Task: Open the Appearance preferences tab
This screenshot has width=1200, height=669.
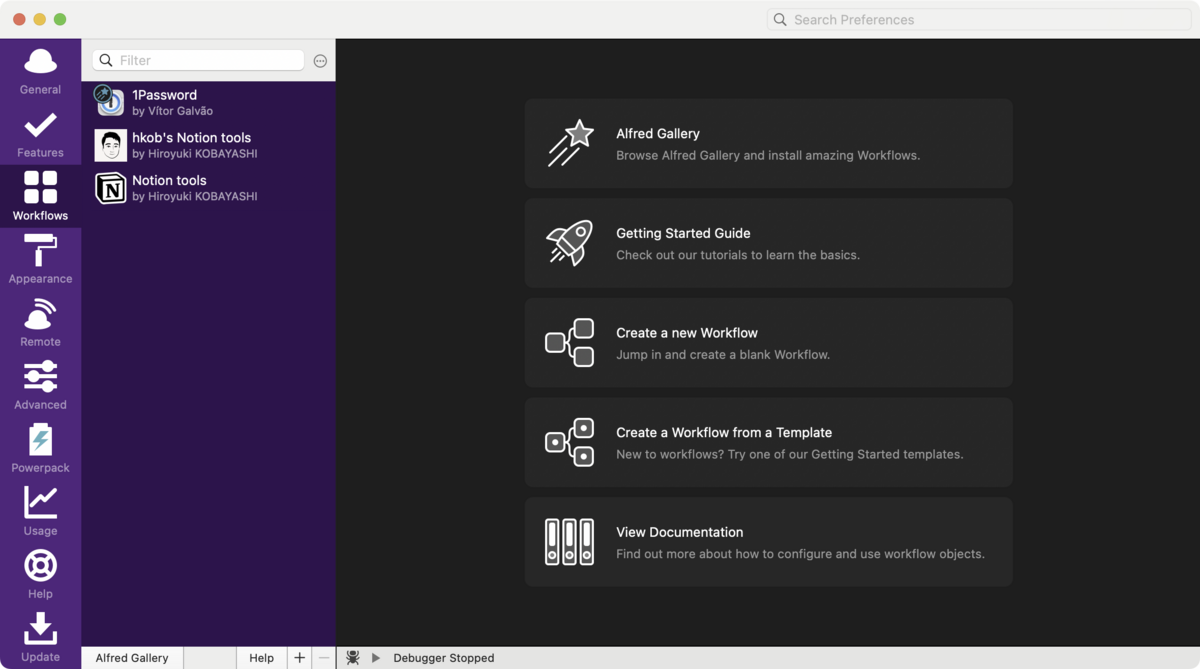Action: point(40,260)
